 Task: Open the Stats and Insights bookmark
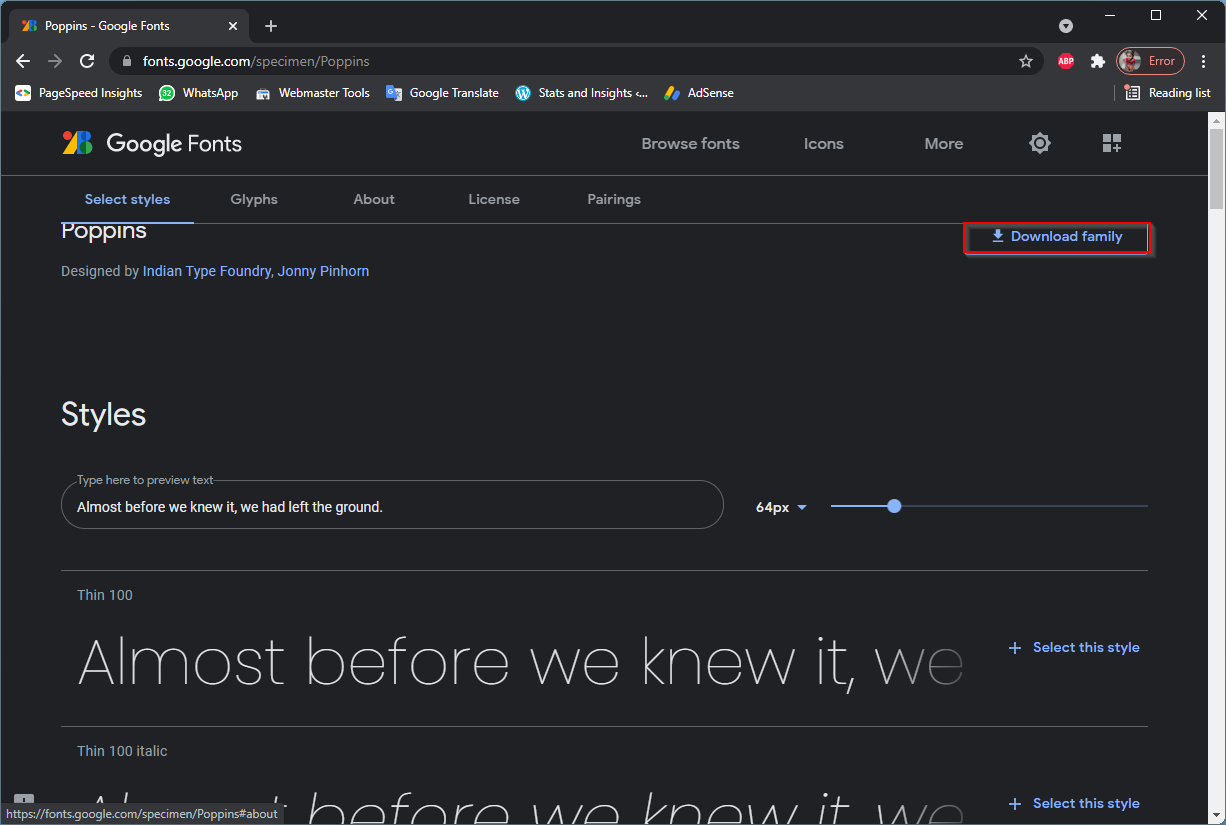coord(581,93)
